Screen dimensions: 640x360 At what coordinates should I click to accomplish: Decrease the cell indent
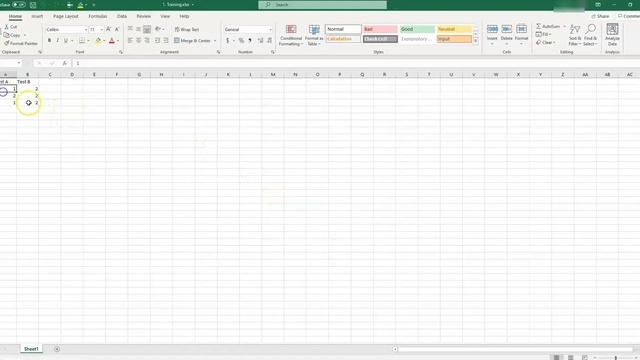(158, 40)
